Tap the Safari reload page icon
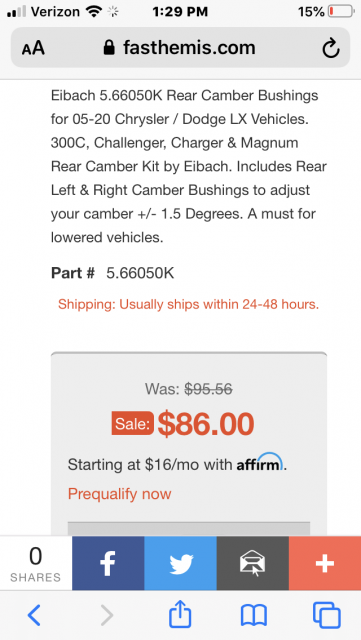This screenshot has height=640, width=361. click(x=330, y=48)
